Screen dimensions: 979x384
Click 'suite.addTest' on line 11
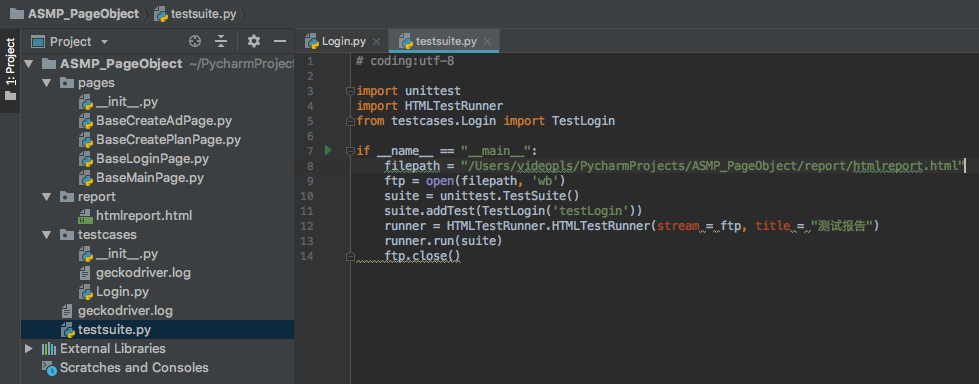point(430,210)
